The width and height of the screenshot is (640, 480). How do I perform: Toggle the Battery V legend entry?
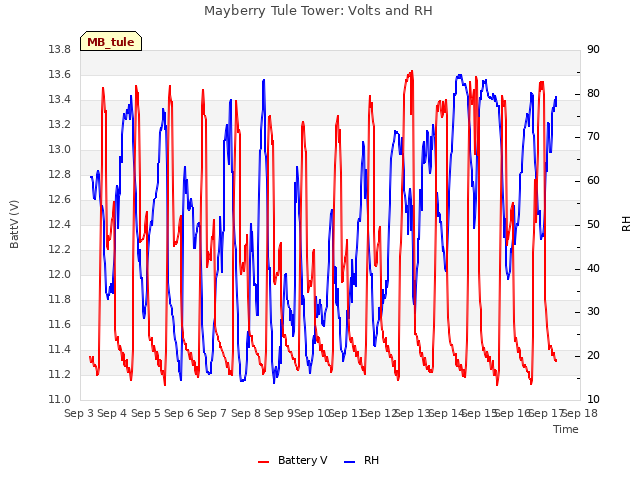coord(293,460)
